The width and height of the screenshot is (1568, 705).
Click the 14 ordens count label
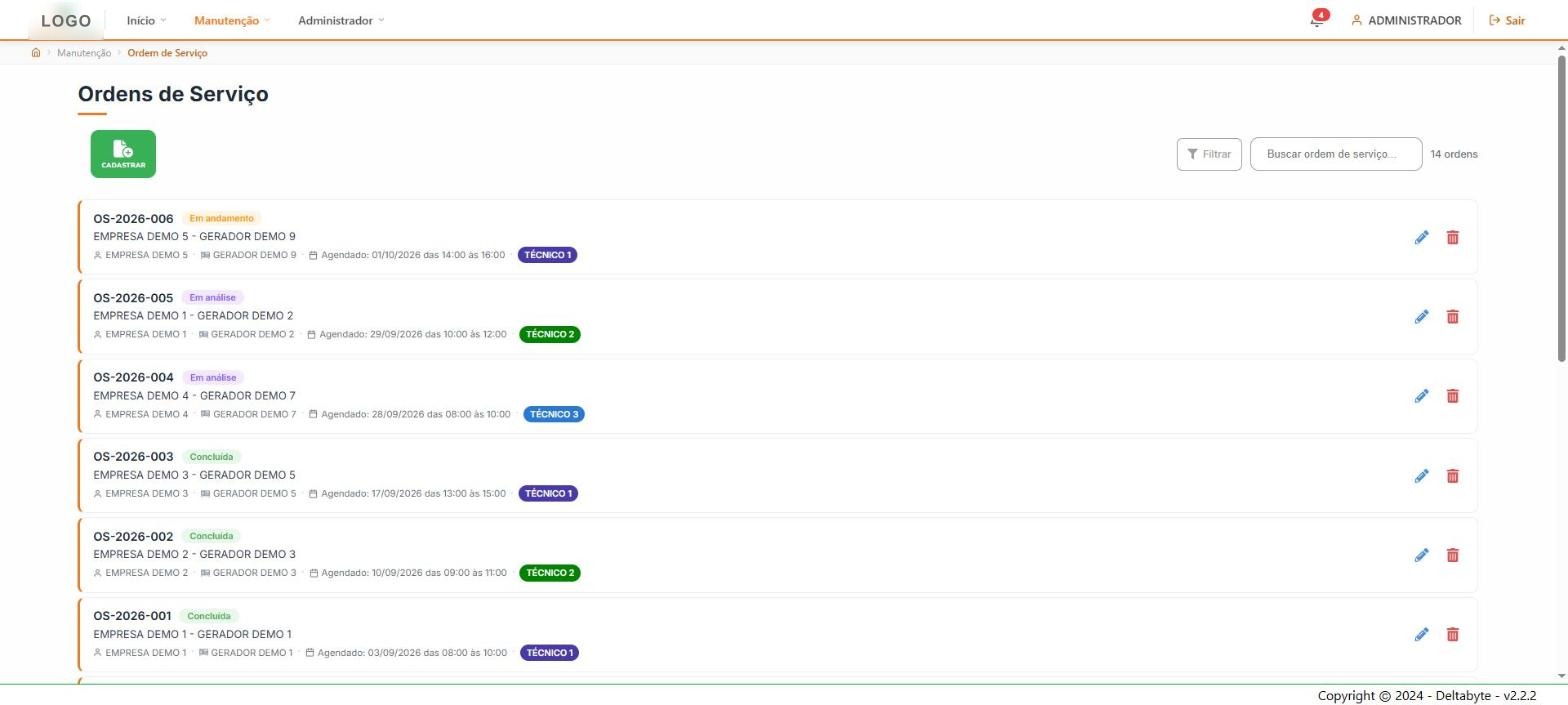(x=1454, y=154)
